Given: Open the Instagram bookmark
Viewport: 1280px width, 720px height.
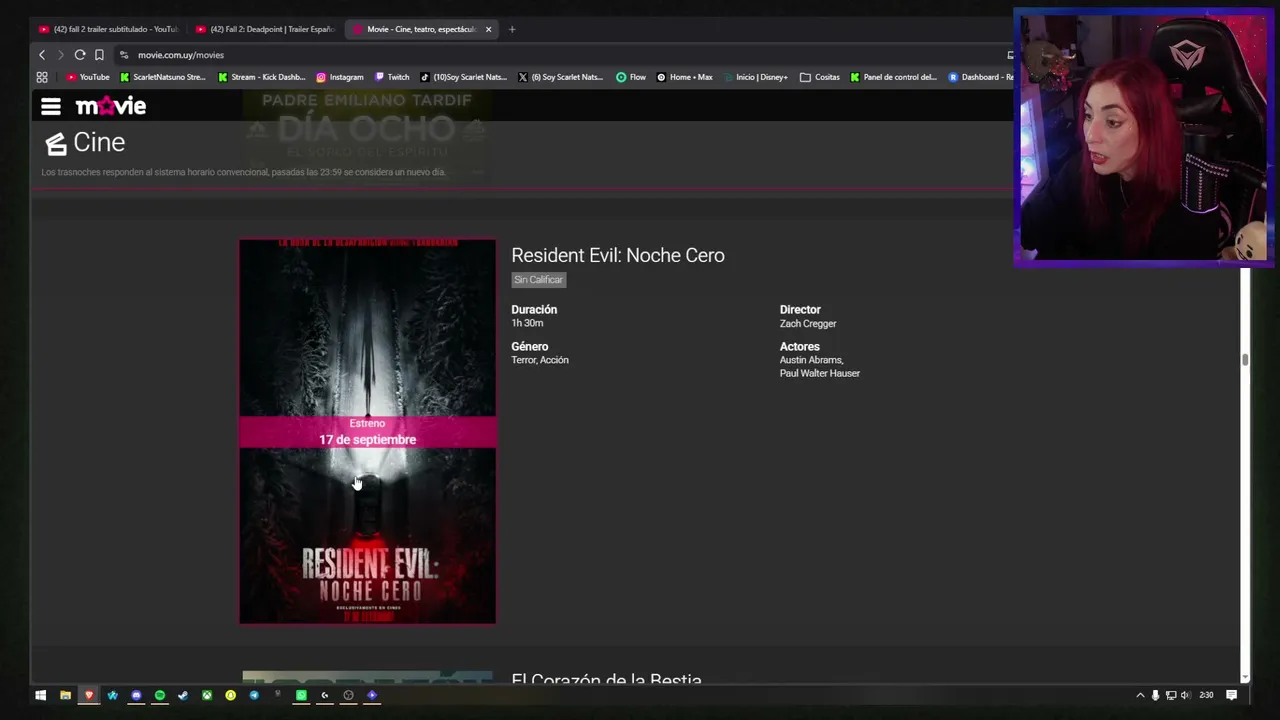Looking at the screenshot, I should [x=340, y=77].
